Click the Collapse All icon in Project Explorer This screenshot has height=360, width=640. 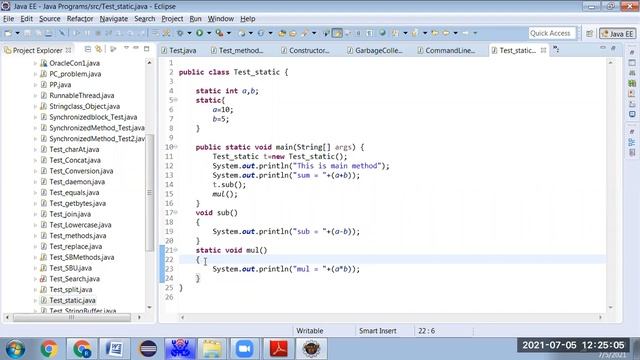tap(88, 49)
